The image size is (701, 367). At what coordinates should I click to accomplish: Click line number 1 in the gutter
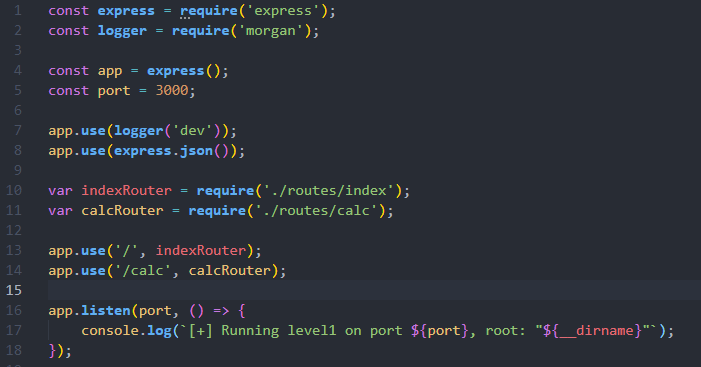17,10
